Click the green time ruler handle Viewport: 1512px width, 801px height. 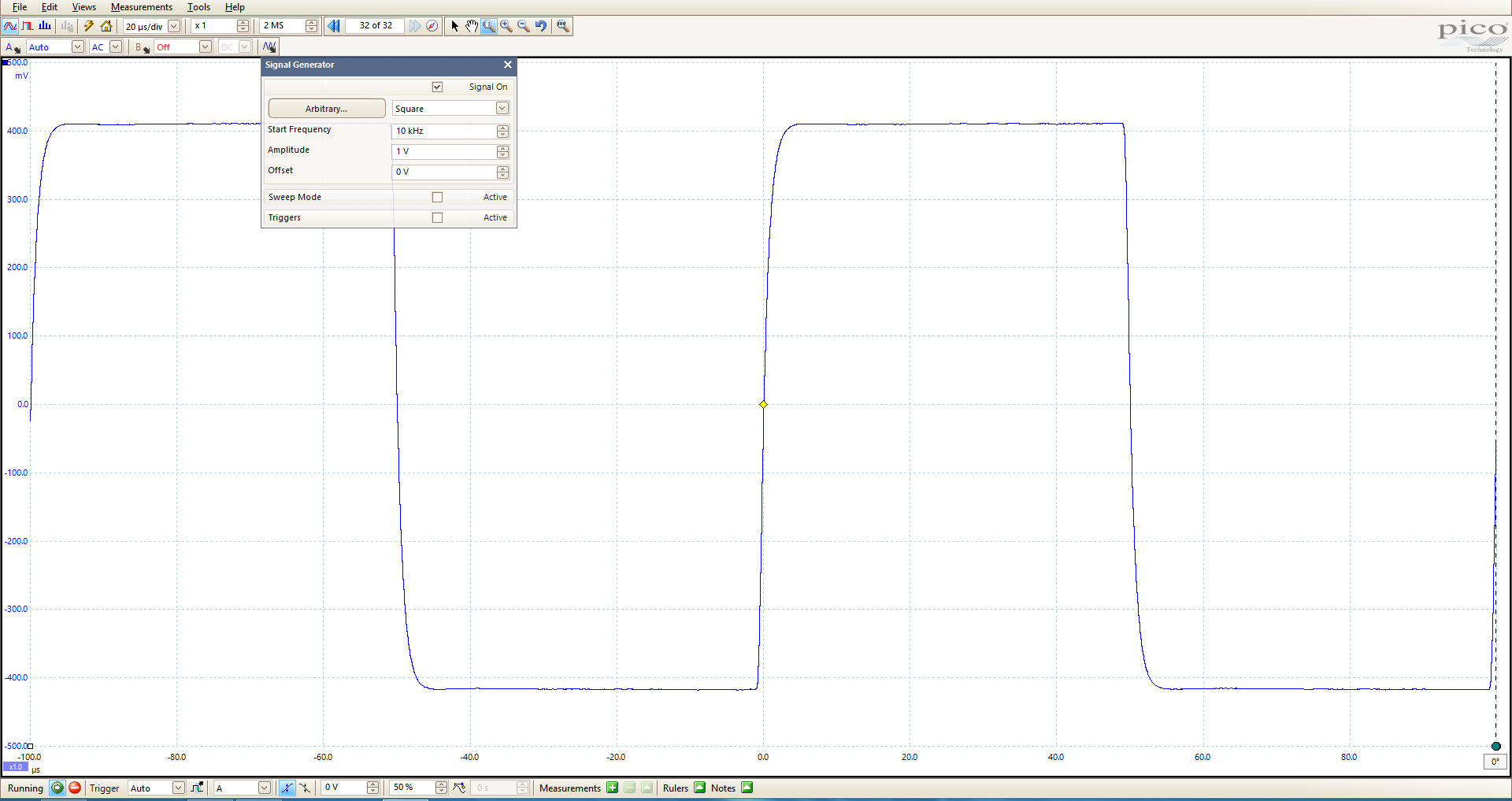pyautogui.click(x=1495, y=746)
